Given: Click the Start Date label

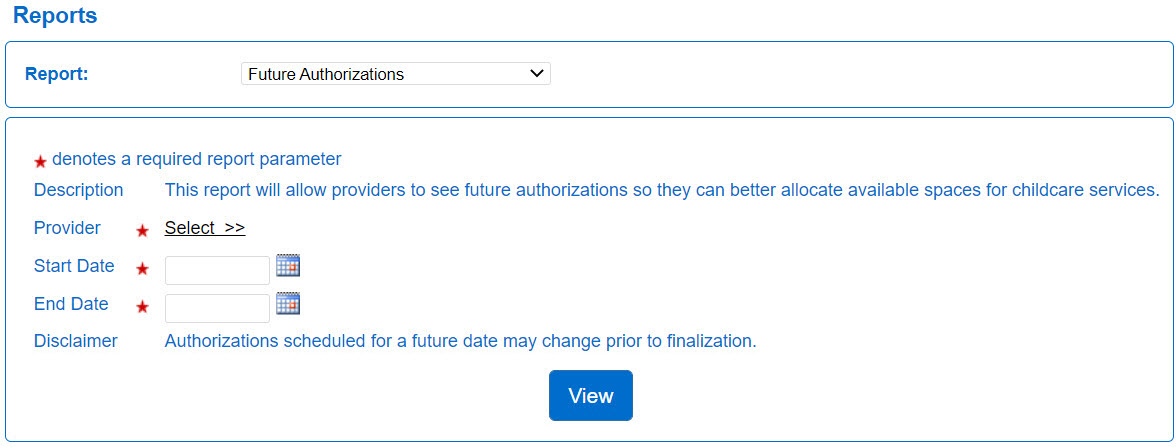Looking at the screenshot, I should click(74, 266).
